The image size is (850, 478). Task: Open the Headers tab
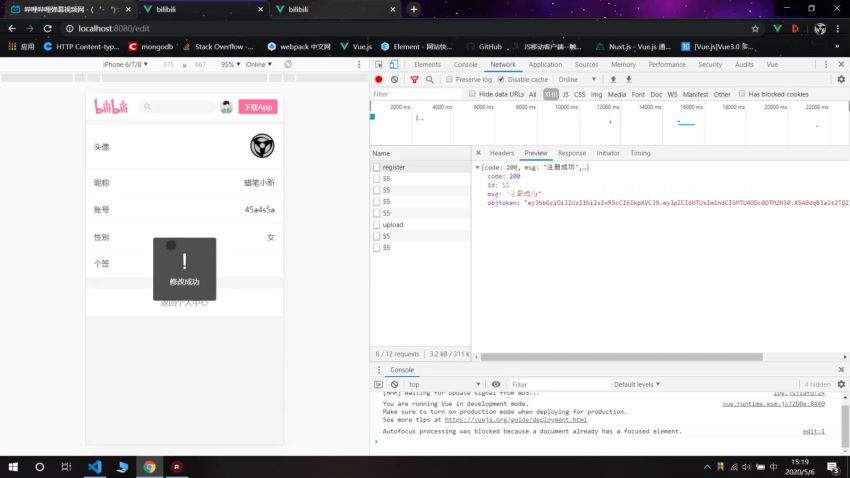point(501,153)
